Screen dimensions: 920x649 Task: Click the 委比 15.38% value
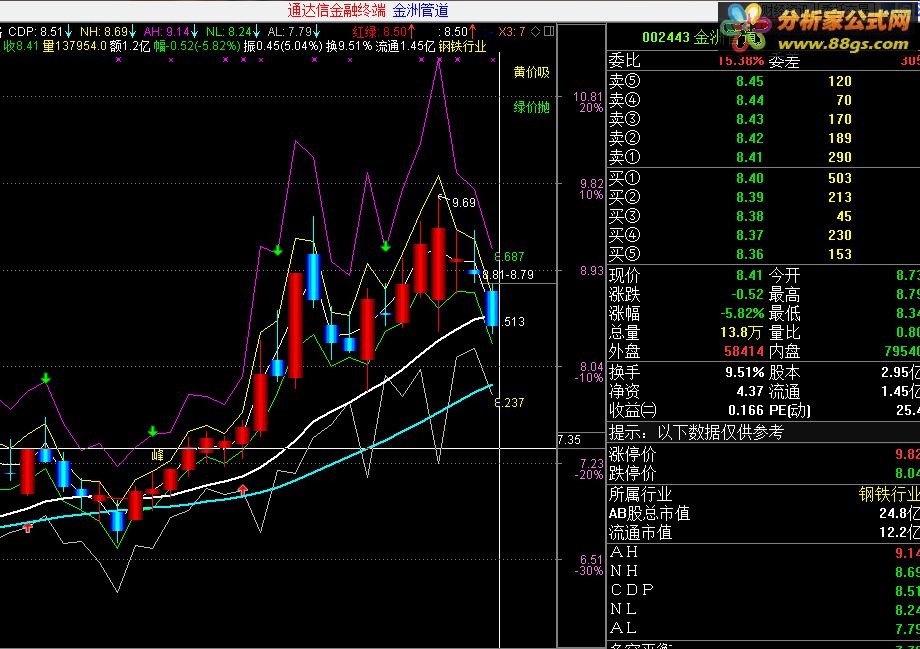[x=740, y=60]
